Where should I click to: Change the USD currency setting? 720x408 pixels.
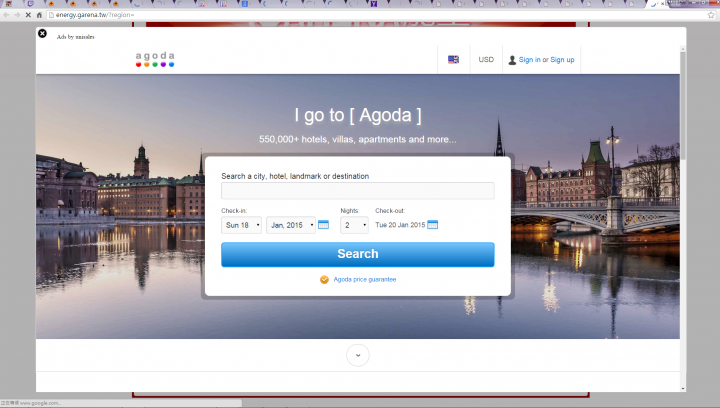pos(486,60)
